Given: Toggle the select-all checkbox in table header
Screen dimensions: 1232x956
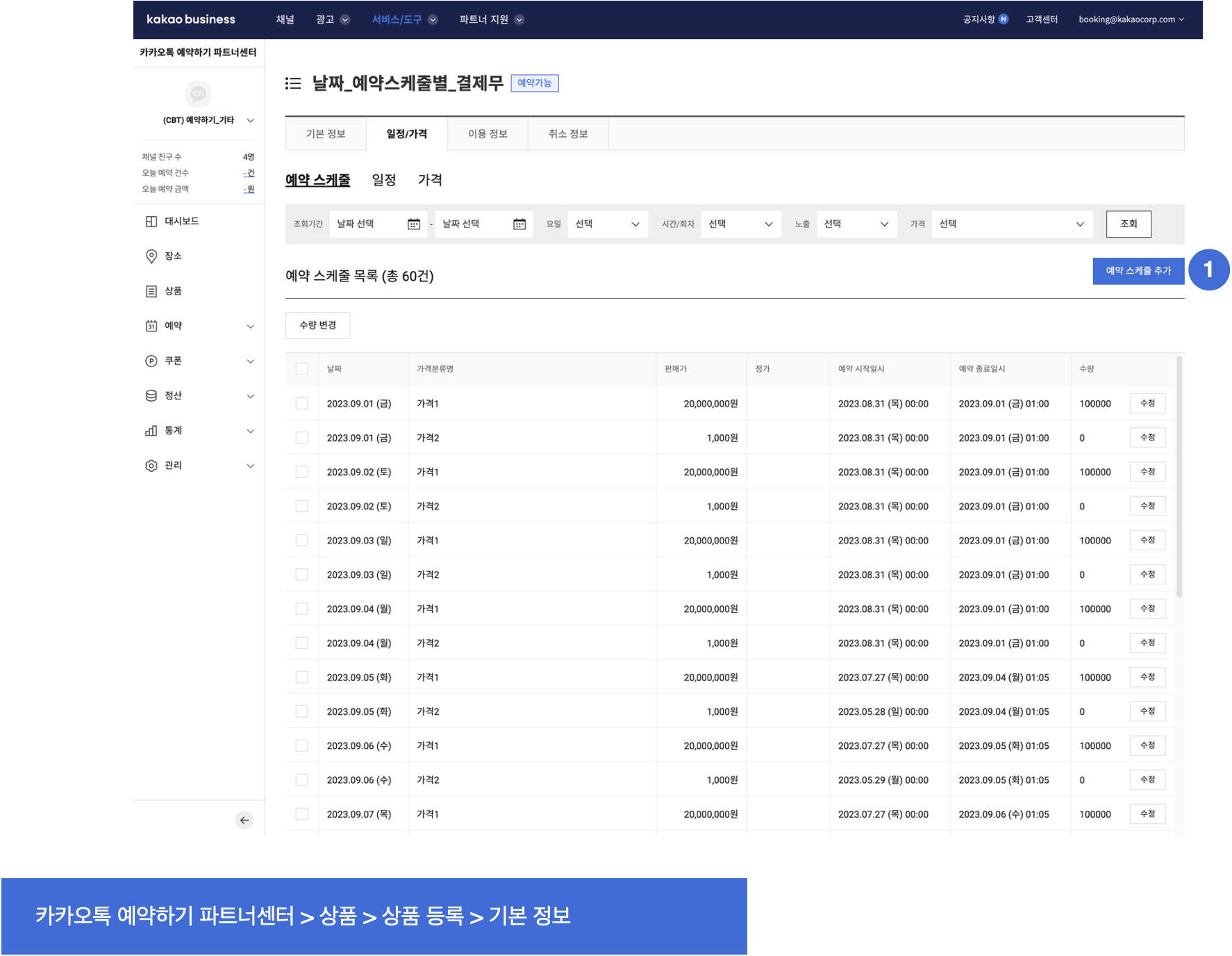Looking at the screenshot, I should pos(302,369).
